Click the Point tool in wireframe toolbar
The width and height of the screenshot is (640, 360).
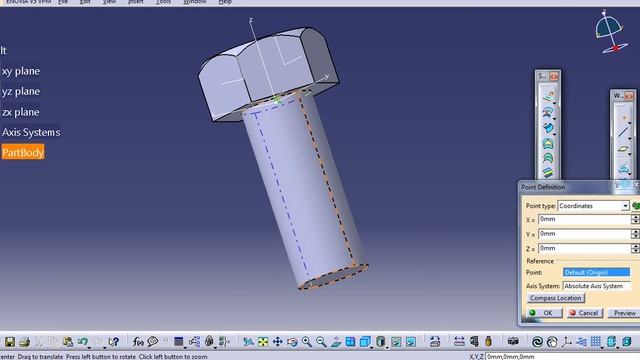(624, 118)
